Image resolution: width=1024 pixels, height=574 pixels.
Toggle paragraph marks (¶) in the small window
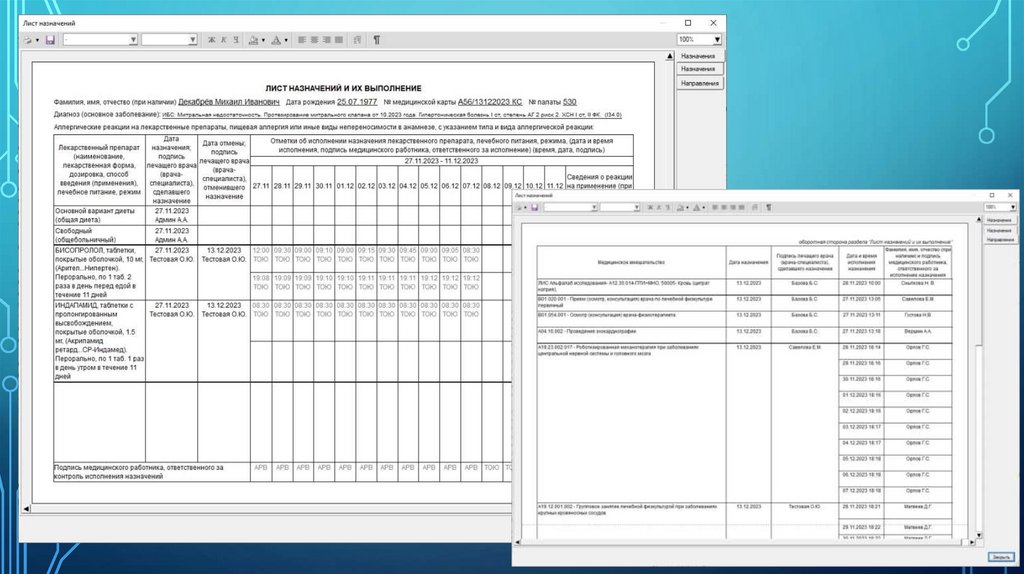pyautogui.click(x=769, y=208)
